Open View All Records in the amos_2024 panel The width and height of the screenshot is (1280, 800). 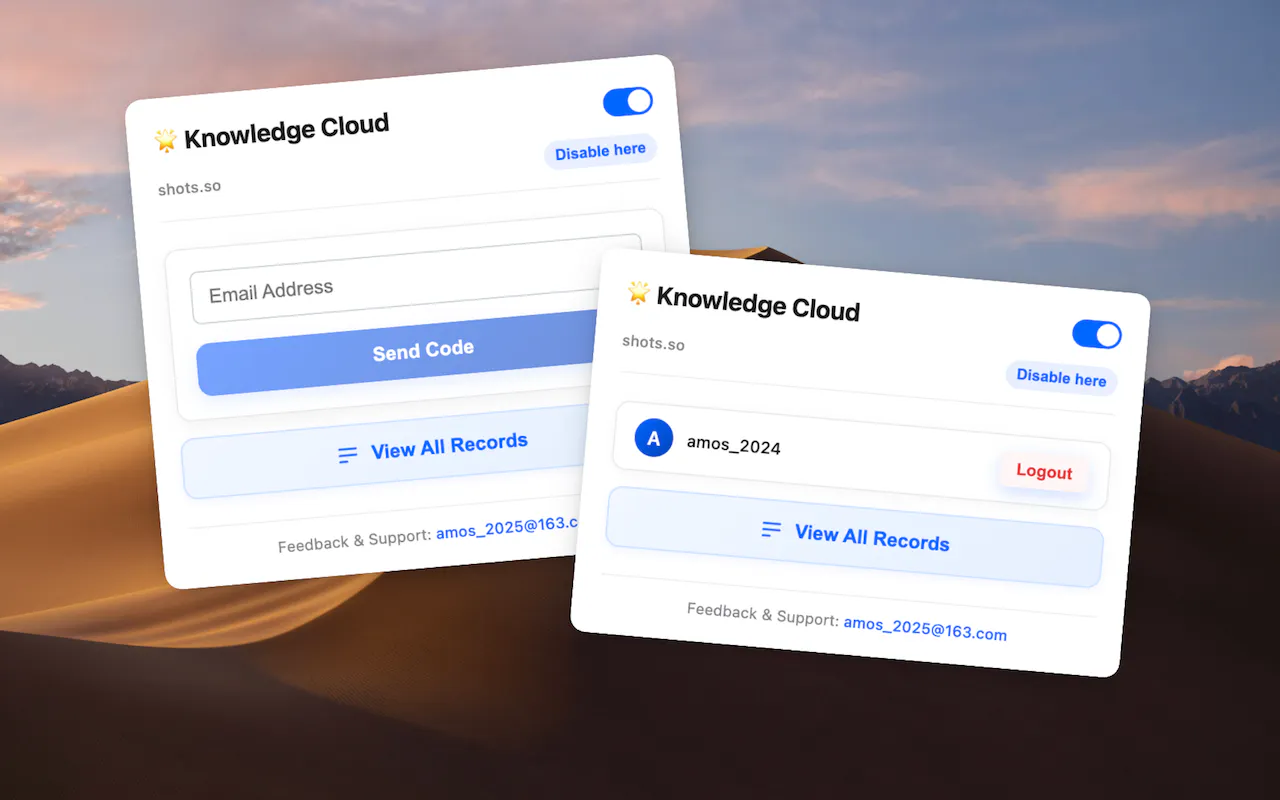tap(855, 537)
